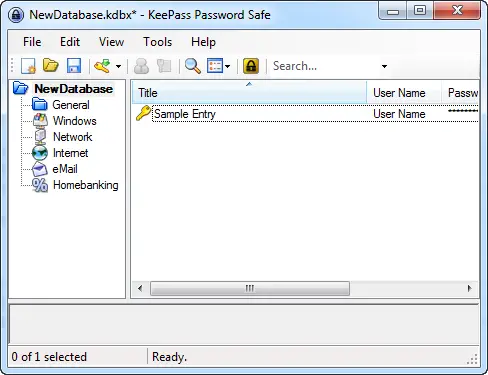488x375 pixels.
Task: Select the Windows group
Action: tap(75, 121)
